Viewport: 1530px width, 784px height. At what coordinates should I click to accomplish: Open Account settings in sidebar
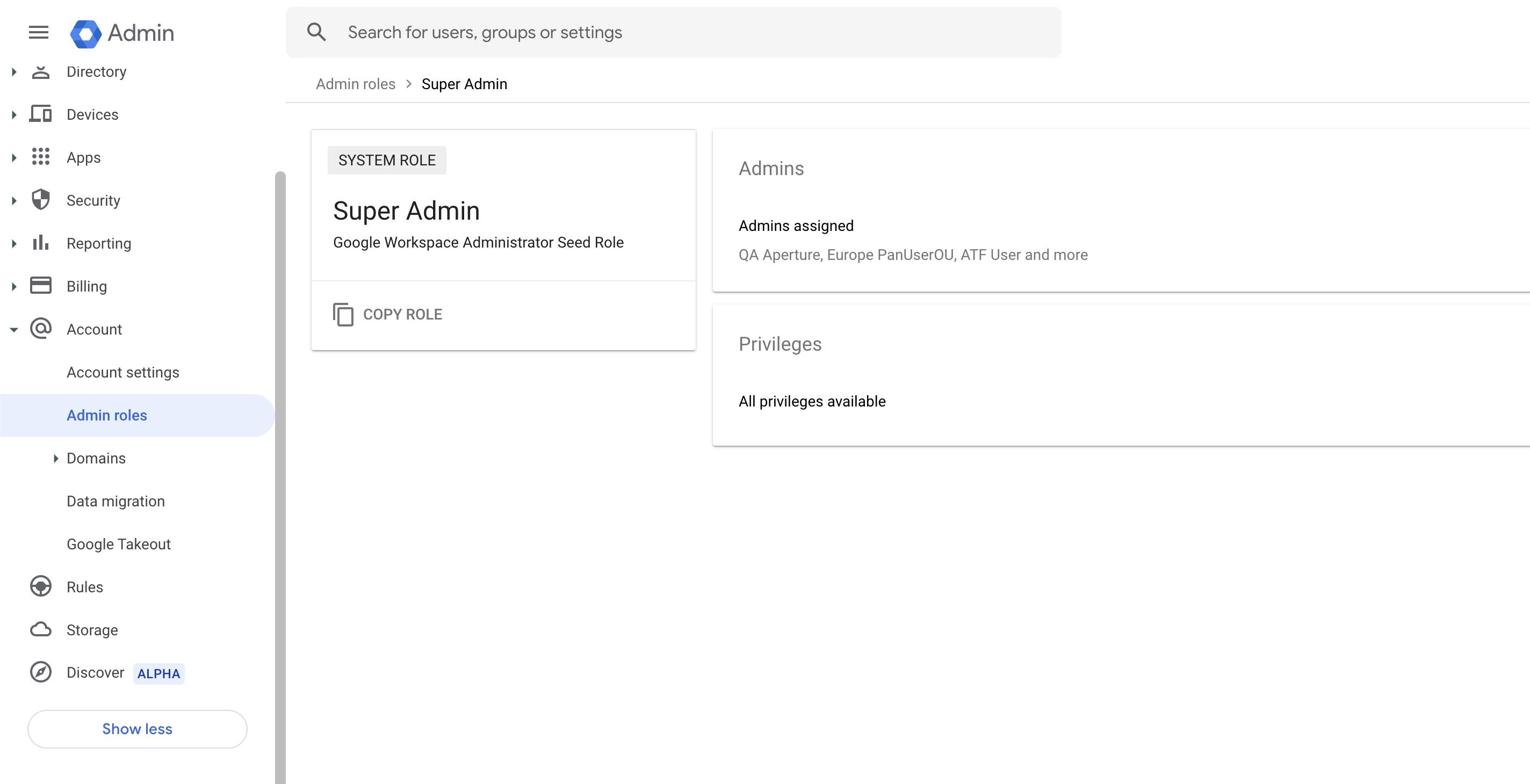pyautogui.click(x=122, y=372)
